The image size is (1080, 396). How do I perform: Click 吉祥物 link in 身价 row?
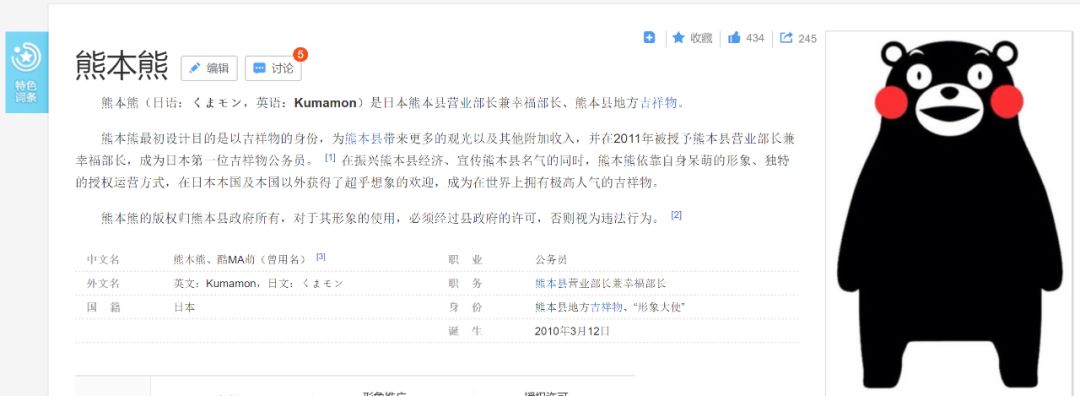(606, 307)
